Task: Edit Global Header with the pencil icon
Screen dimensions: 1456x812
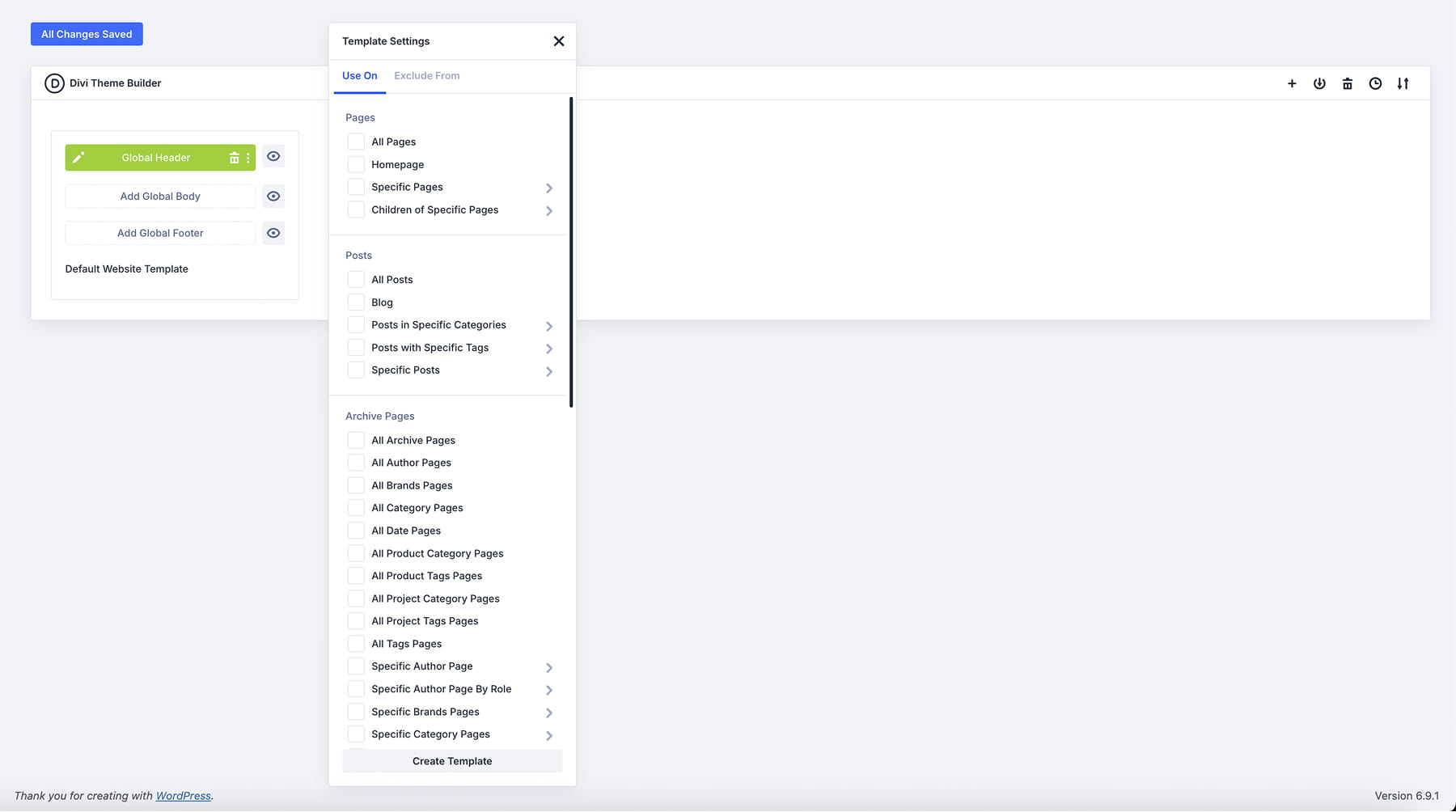Action: point(78,158)
